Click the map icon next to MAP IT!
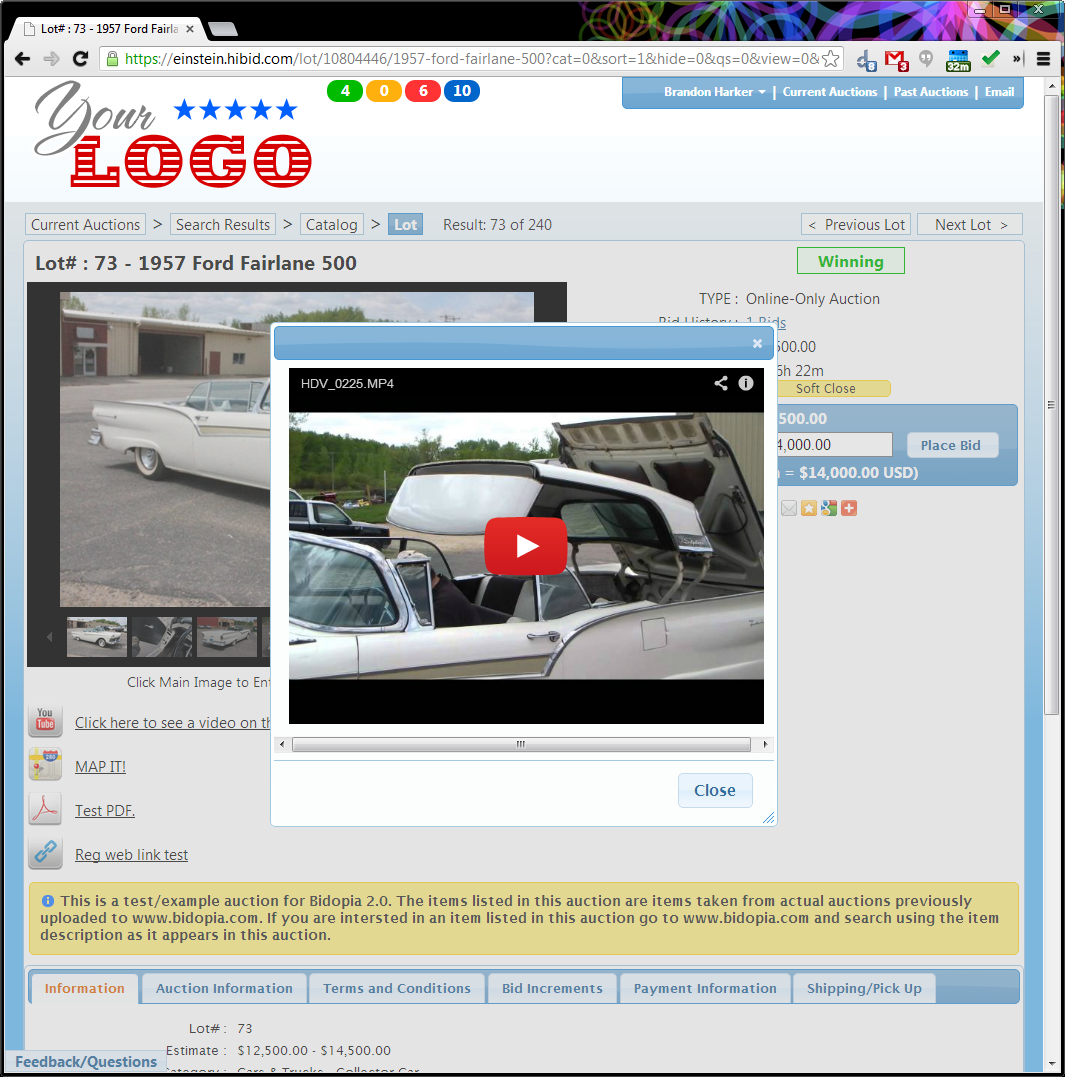The height and width of the screenshot is (1077, 1065). tap(45, 764)
